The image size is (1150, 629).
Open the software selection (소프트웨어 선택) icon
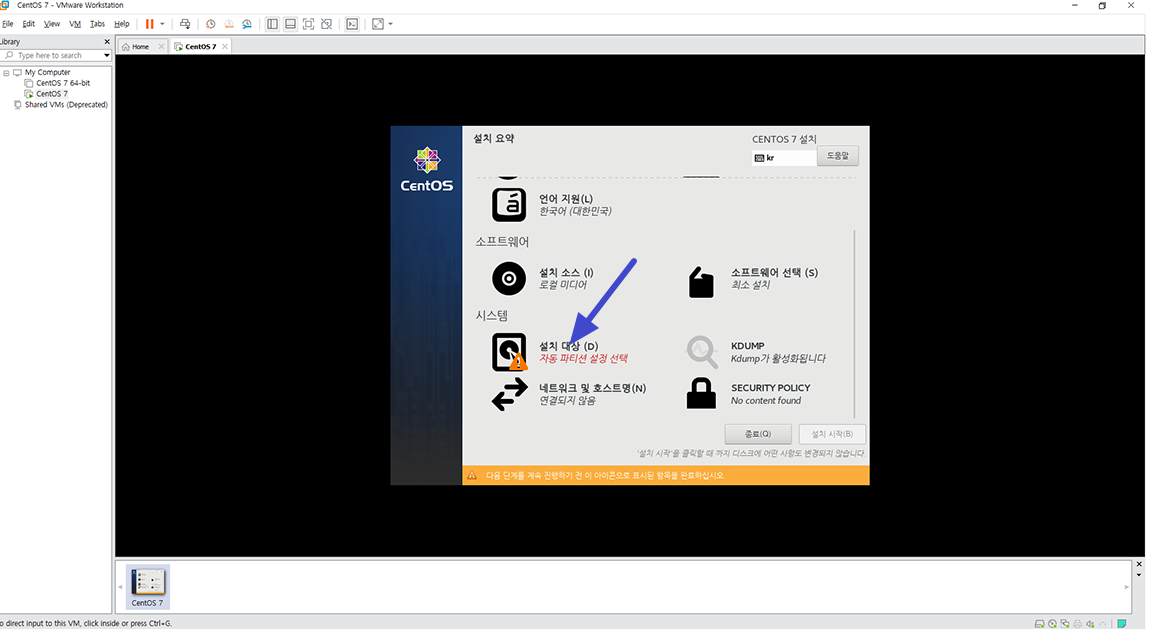point(701,282)
